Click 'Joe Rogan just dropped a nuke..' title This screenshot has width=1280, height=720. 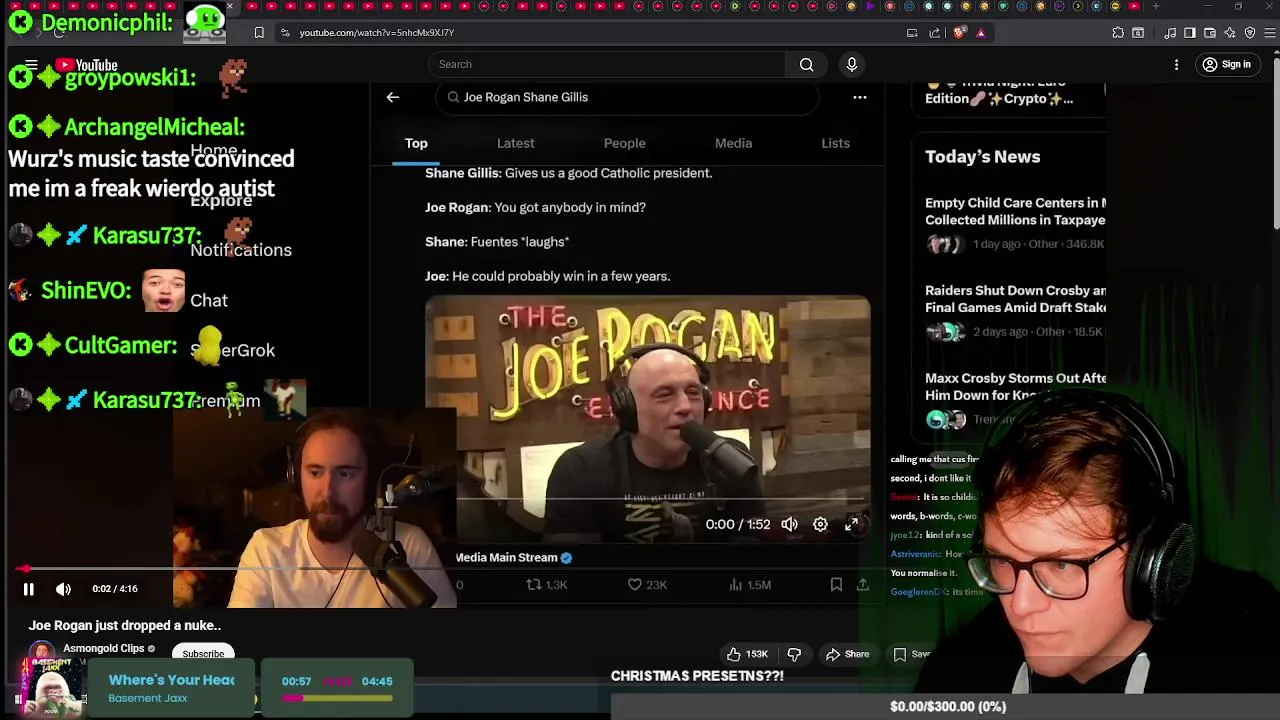pos(125,626)
